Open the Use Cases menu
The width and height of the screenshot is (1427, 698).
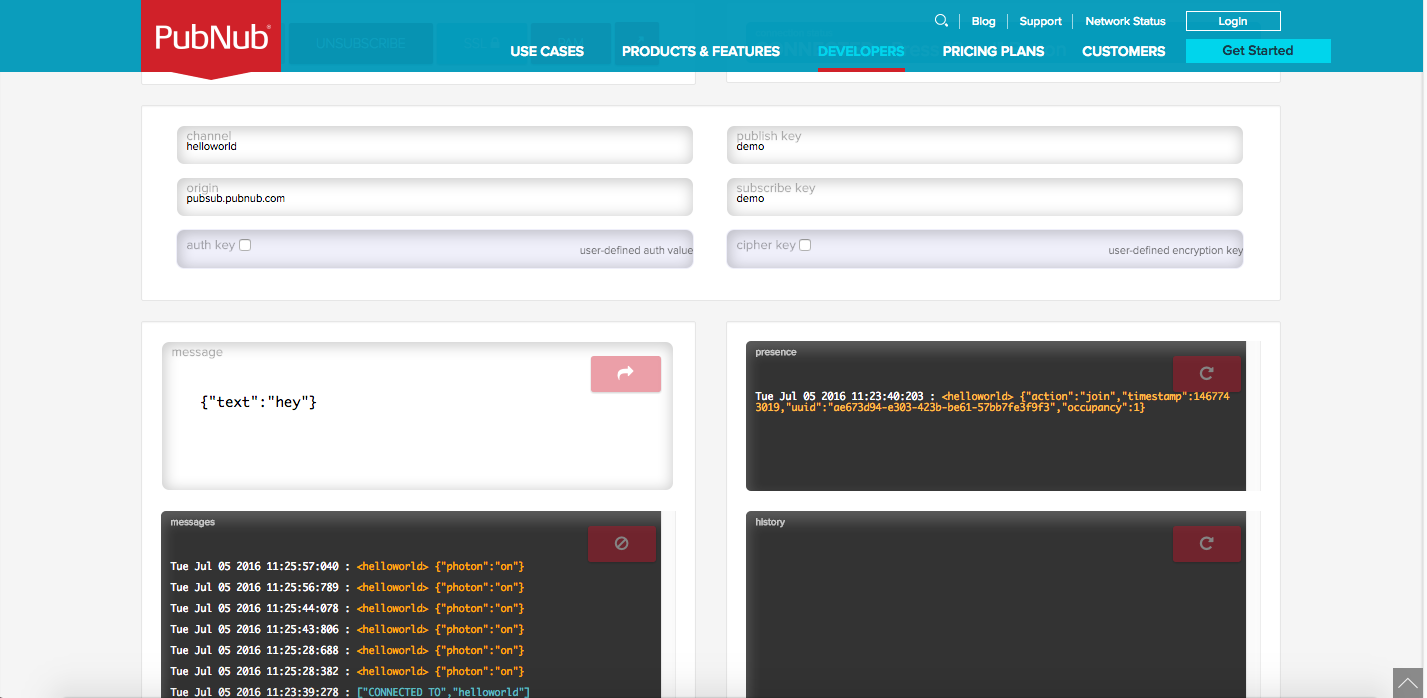(546, 51)
